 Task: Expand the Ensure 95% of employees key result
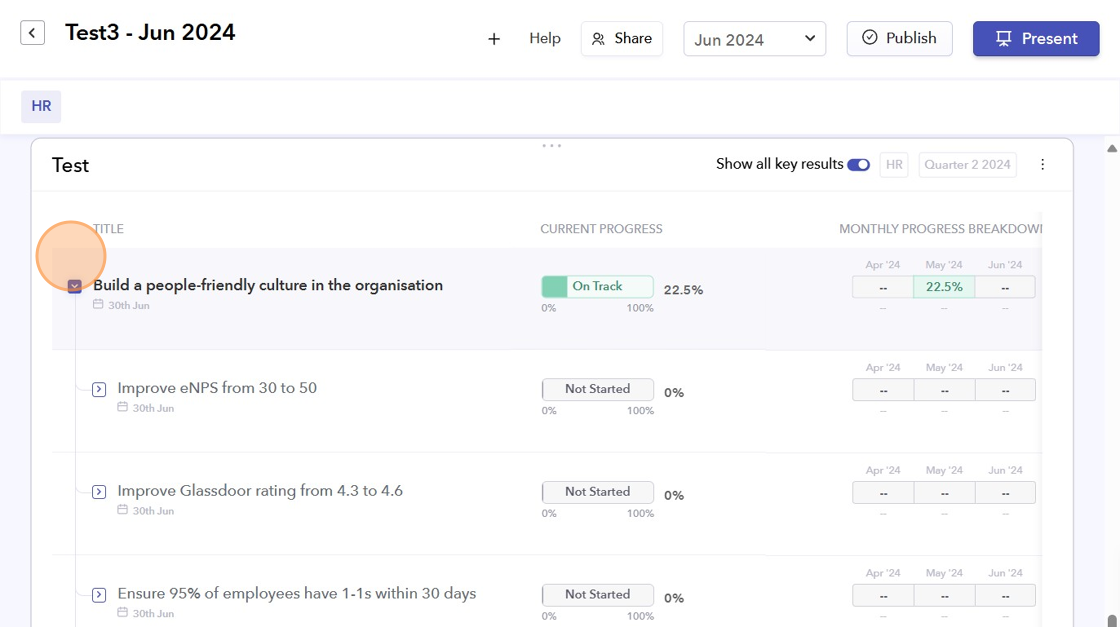99,595
